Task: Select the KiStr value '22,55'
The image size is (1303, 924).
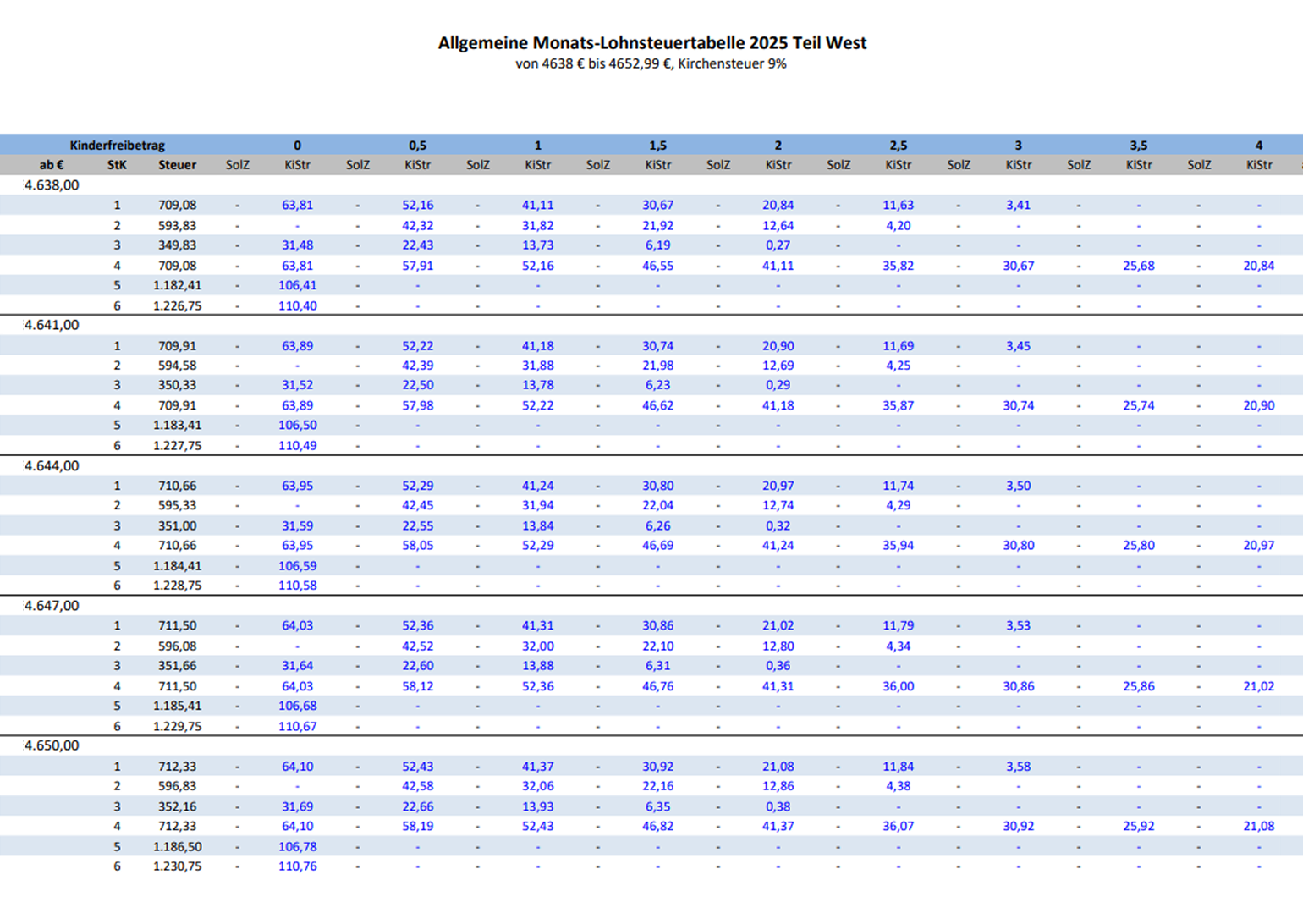Action: pyautogui.click(x=417, y=525)
